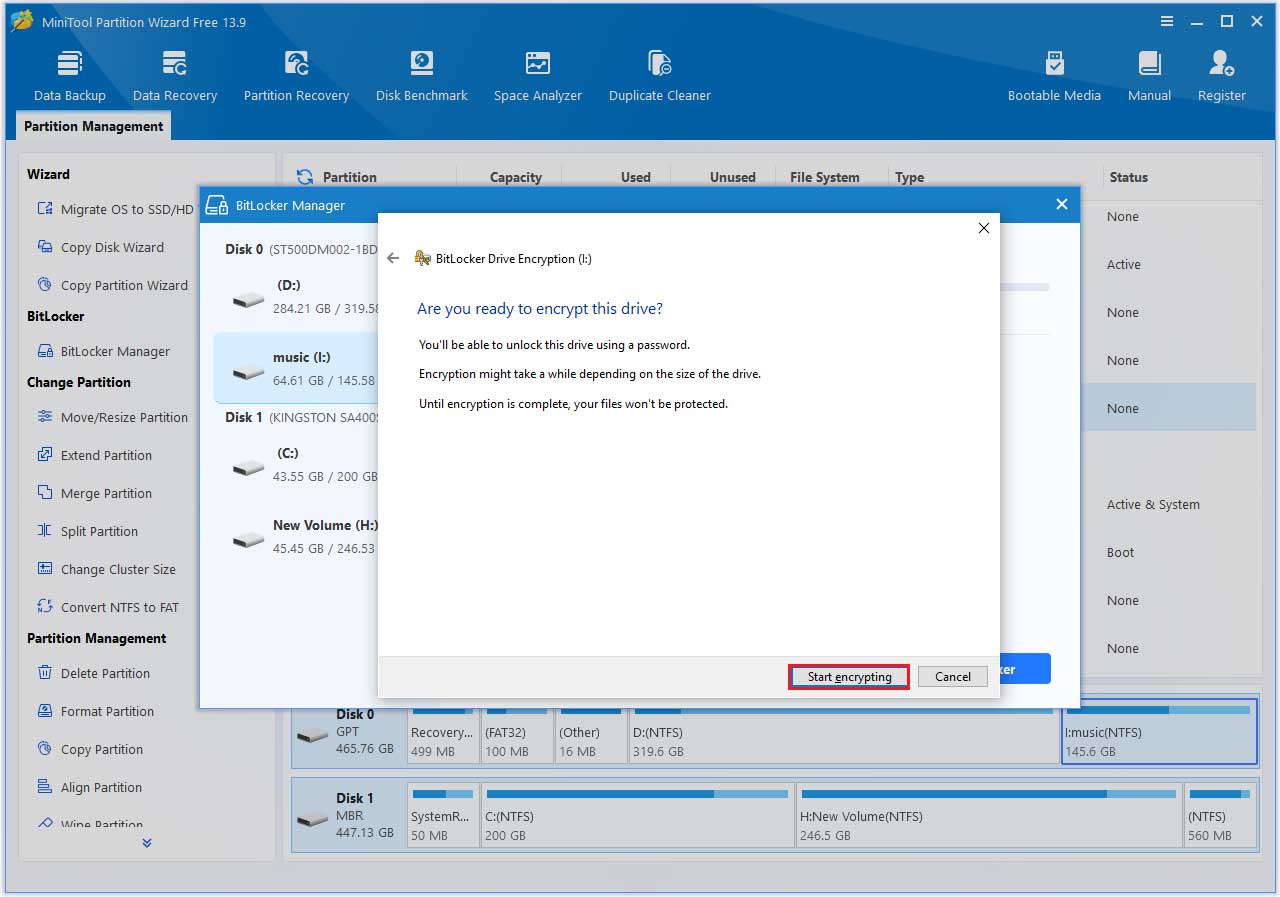
Task: Open Copy Disk Wizard
Action: [x=100, y=247]
